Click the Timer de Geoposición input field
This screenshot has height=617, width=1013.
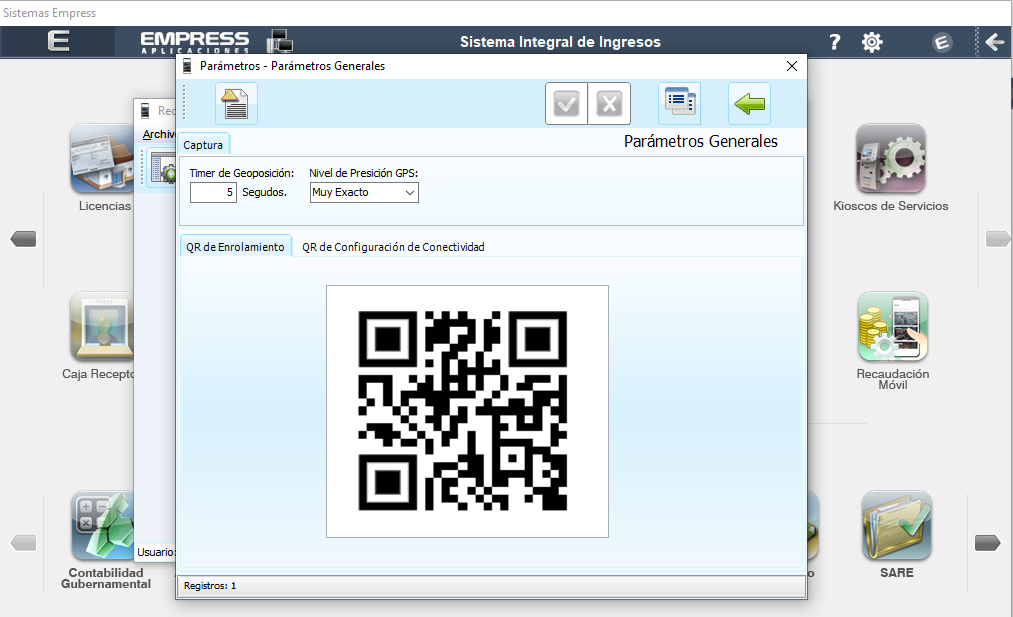(x=213, y=193)
